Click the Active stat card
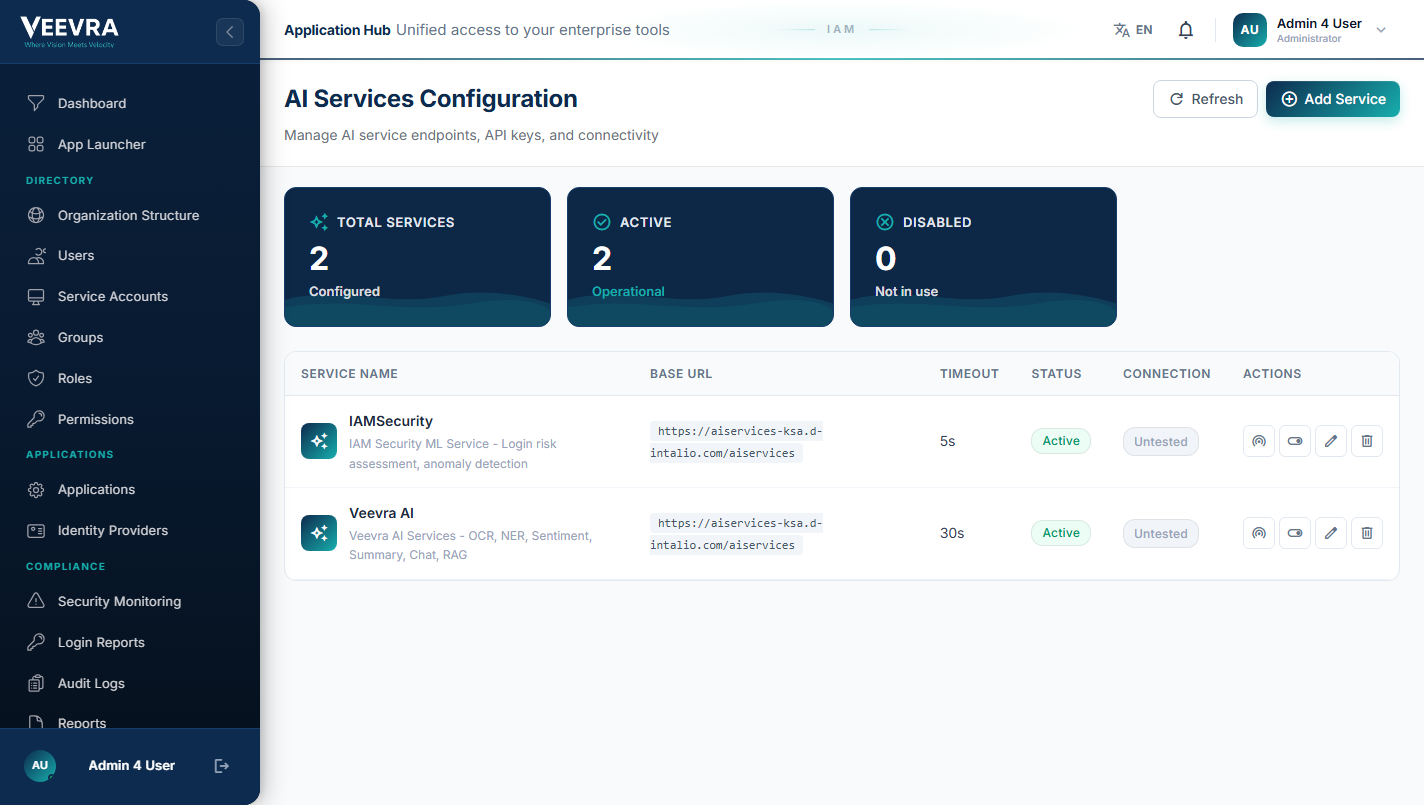Image resolution: width=1424 pixels, height=805 pixels. (x=700, y=257)
